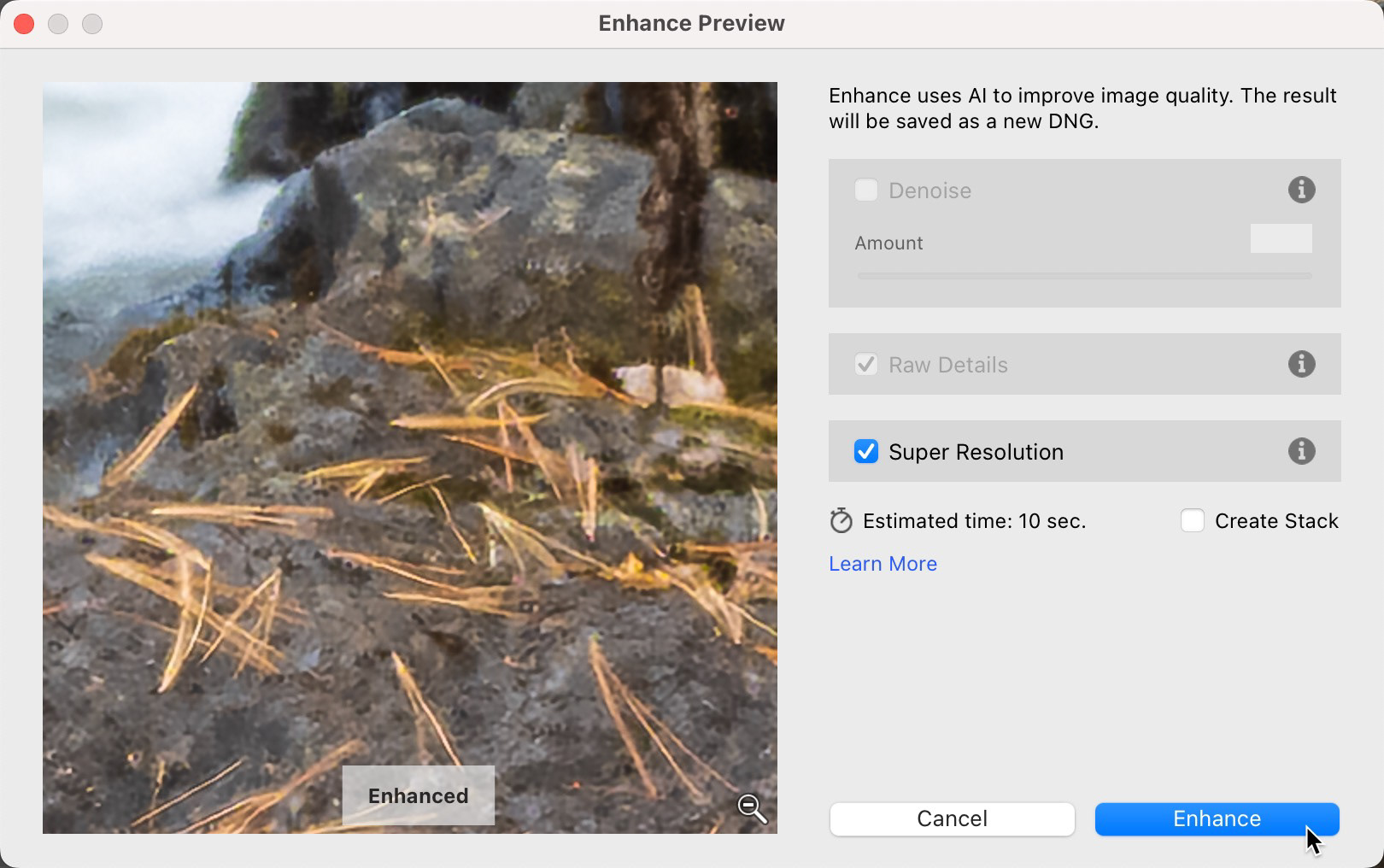This screenshot has width=1384, height=868.
Task: Click the Denoise Amount slider track
Action: tap(1084, 276)
